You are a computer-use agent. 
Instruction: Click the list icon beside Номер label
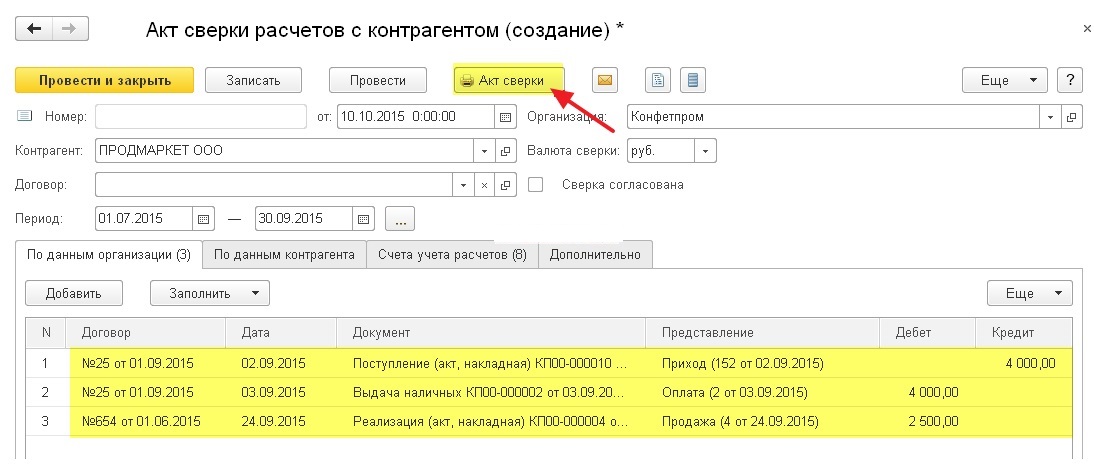pyautogui.click(x=24, y=116)
